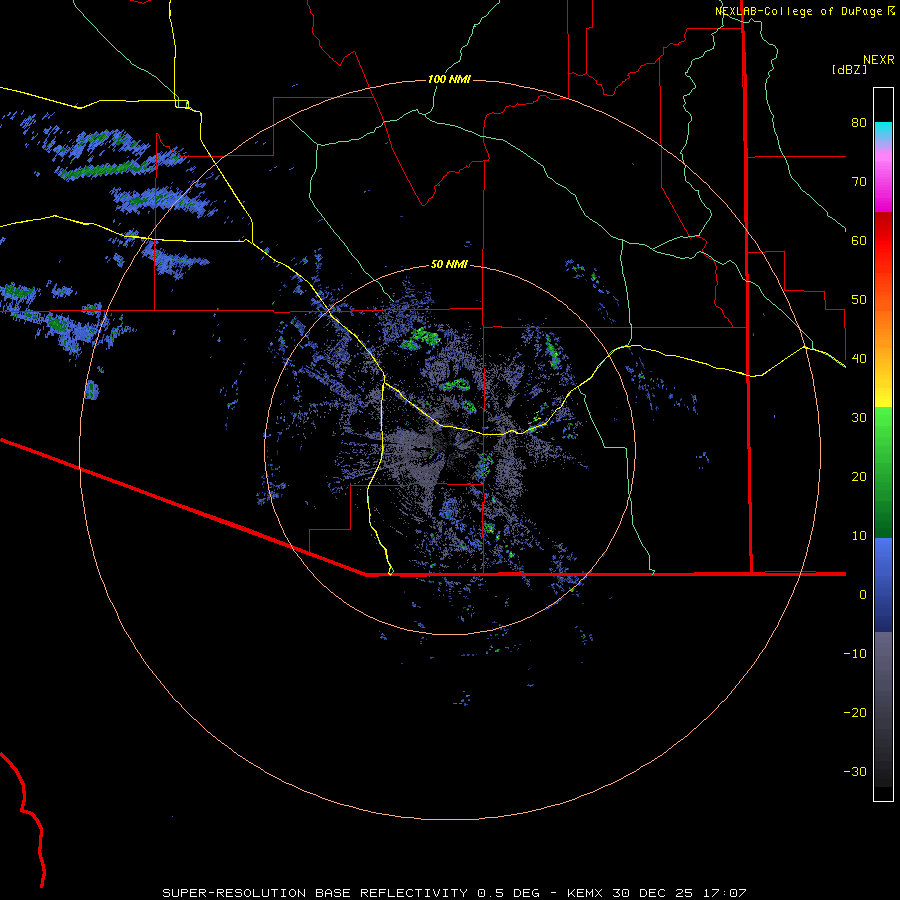Click the 20 value on the dBZ scale

click(859, 477)
